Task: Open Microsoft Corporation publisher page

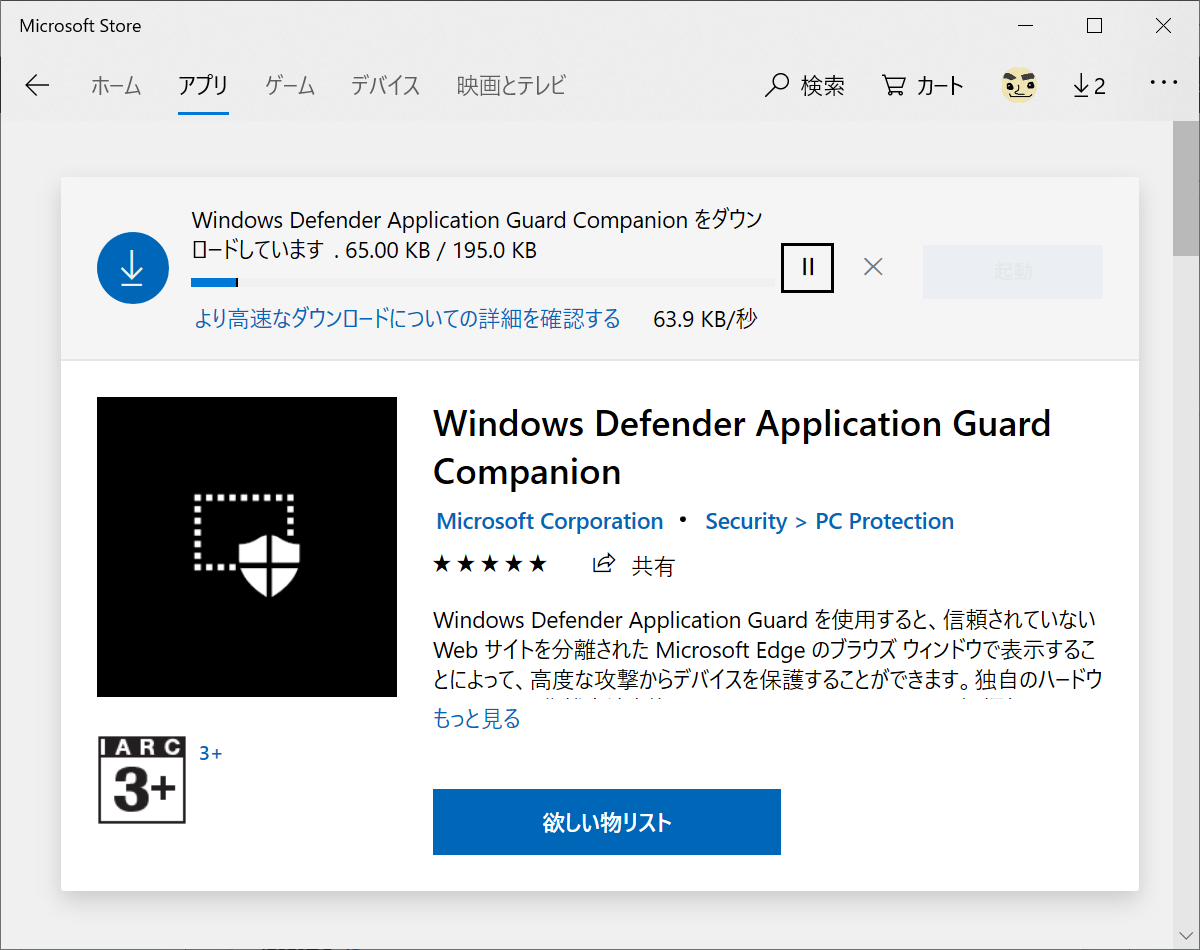Action: [548, 521]
